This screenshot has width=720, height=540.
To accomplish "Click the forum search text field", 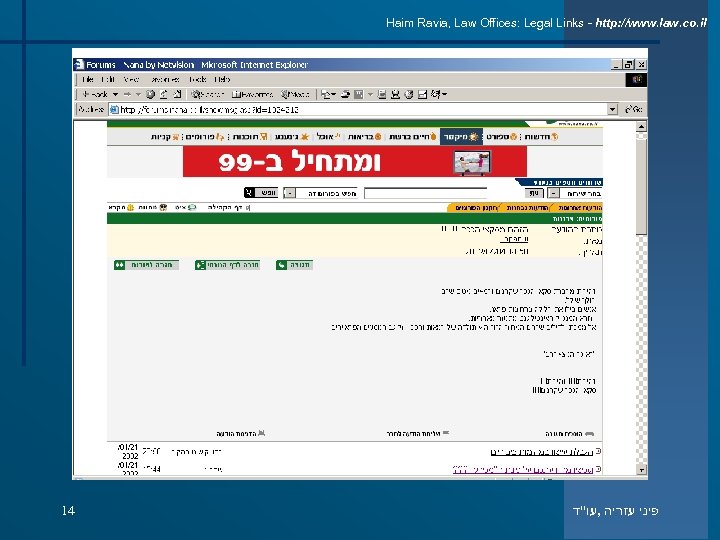I will tap(425, 193).
